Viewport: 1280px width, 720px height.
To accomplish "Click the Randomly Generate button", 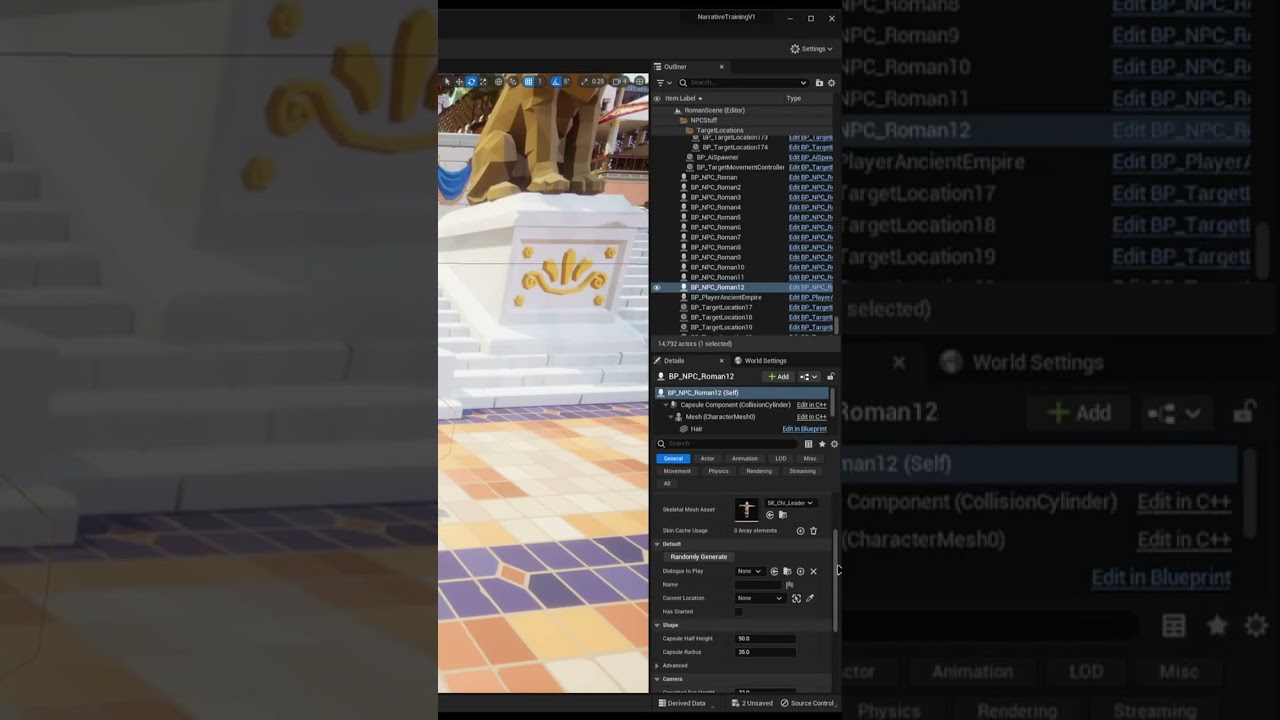I will point(699,557).
